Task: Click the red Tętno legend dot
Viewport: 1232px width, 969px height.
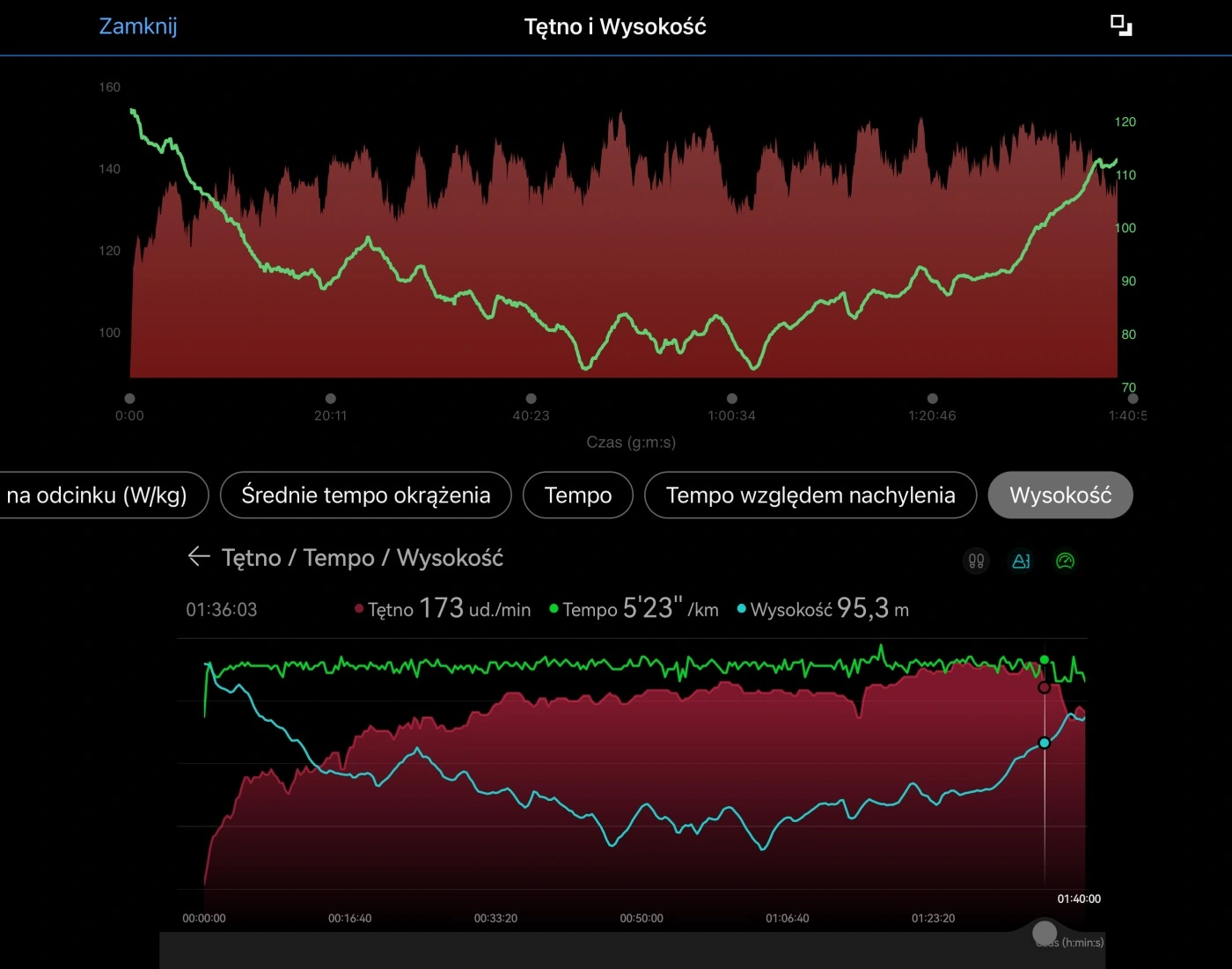Action: point(359,609)
